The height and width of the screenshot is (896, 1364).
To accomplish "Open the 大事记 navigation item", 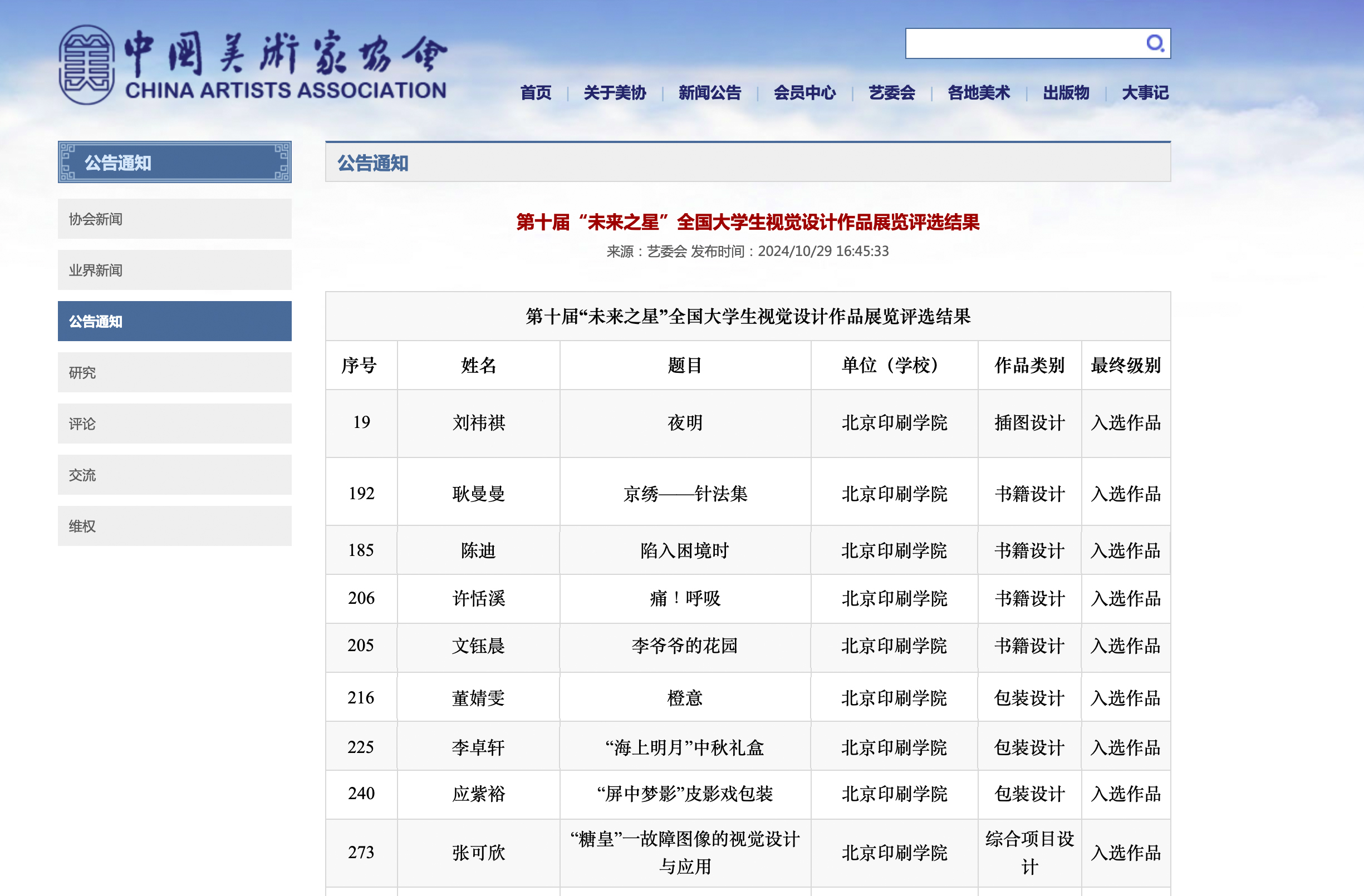I will point(1145,93).
